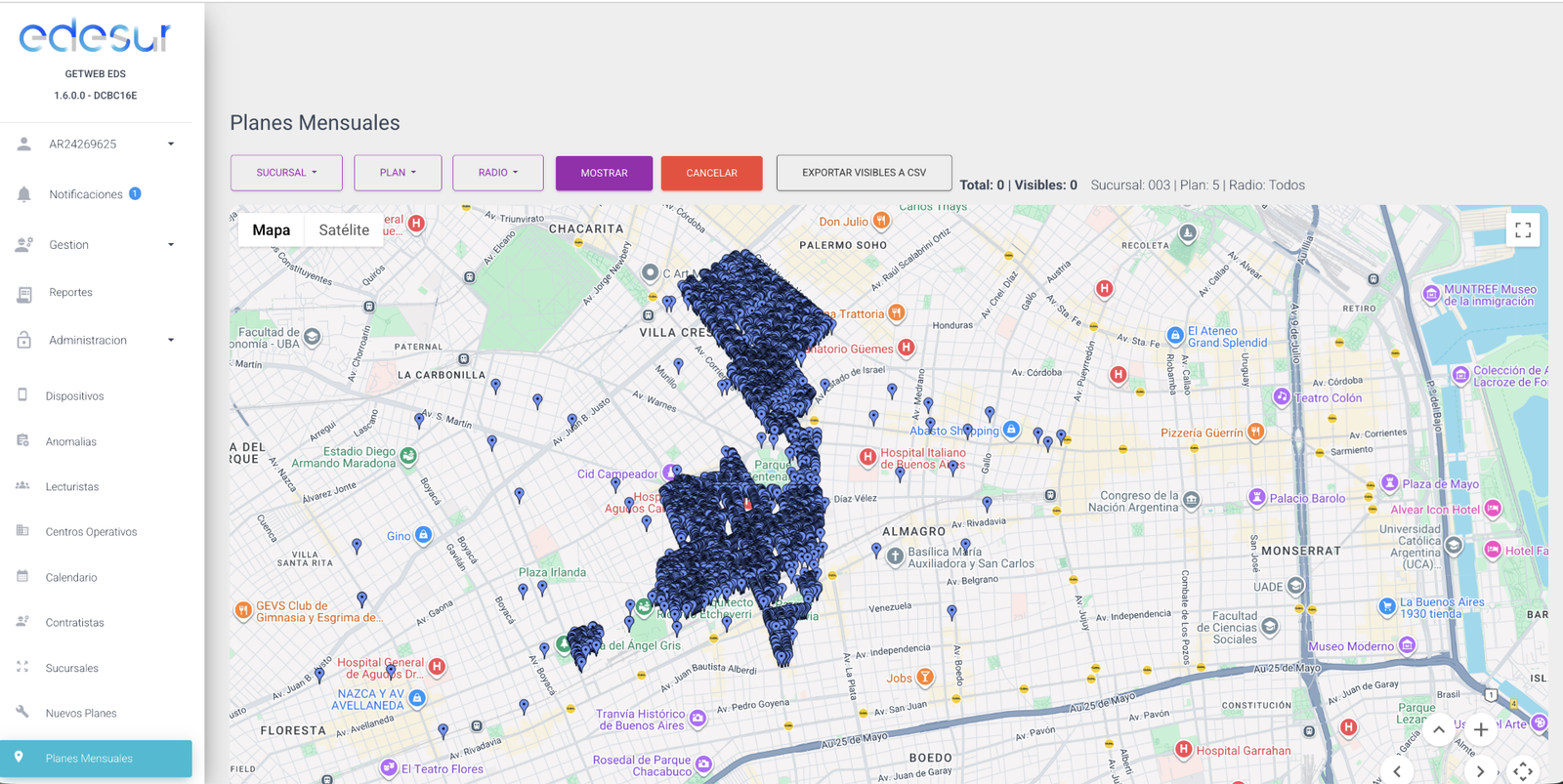This screenshot has width=1563, height=784.
Task: Click the Palacio Barolo marker icon
Action: point(1257,497)
